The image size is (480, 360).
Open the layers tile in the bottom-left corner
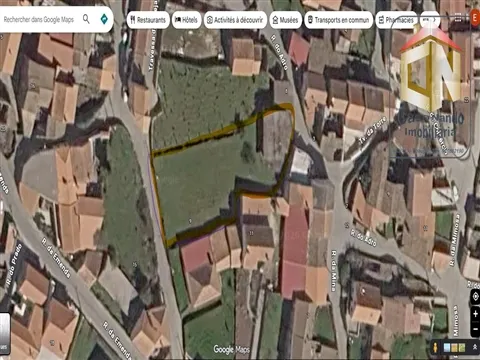5,333
